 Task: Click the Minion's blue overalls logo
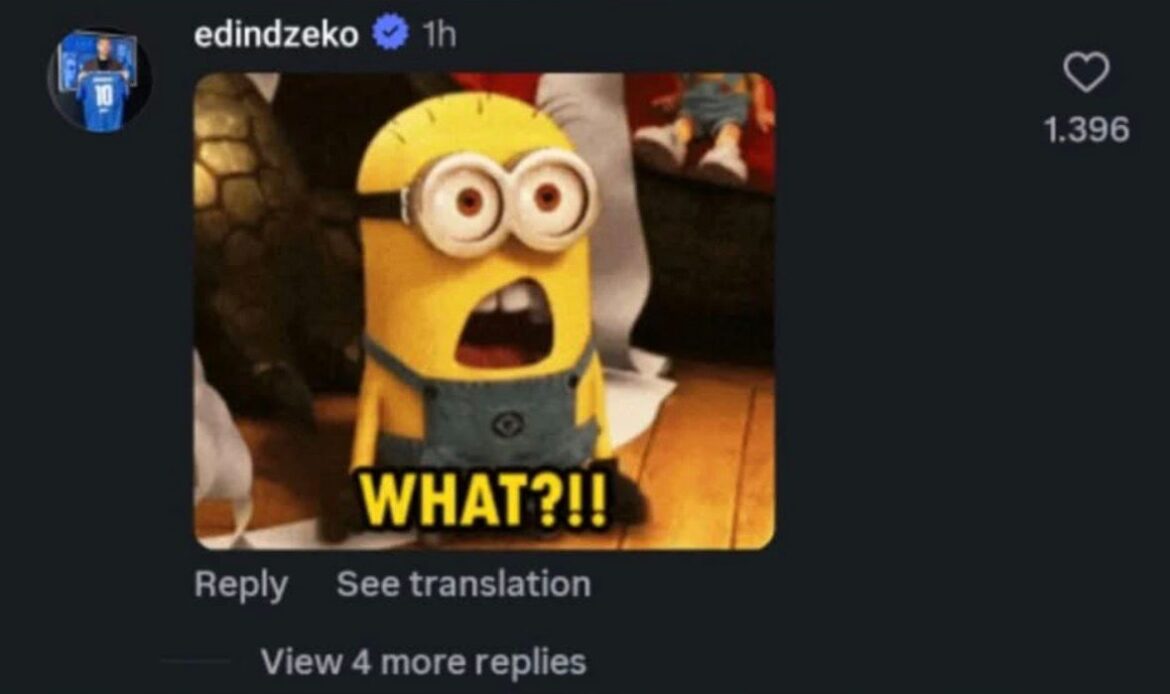tap(507, 425)
